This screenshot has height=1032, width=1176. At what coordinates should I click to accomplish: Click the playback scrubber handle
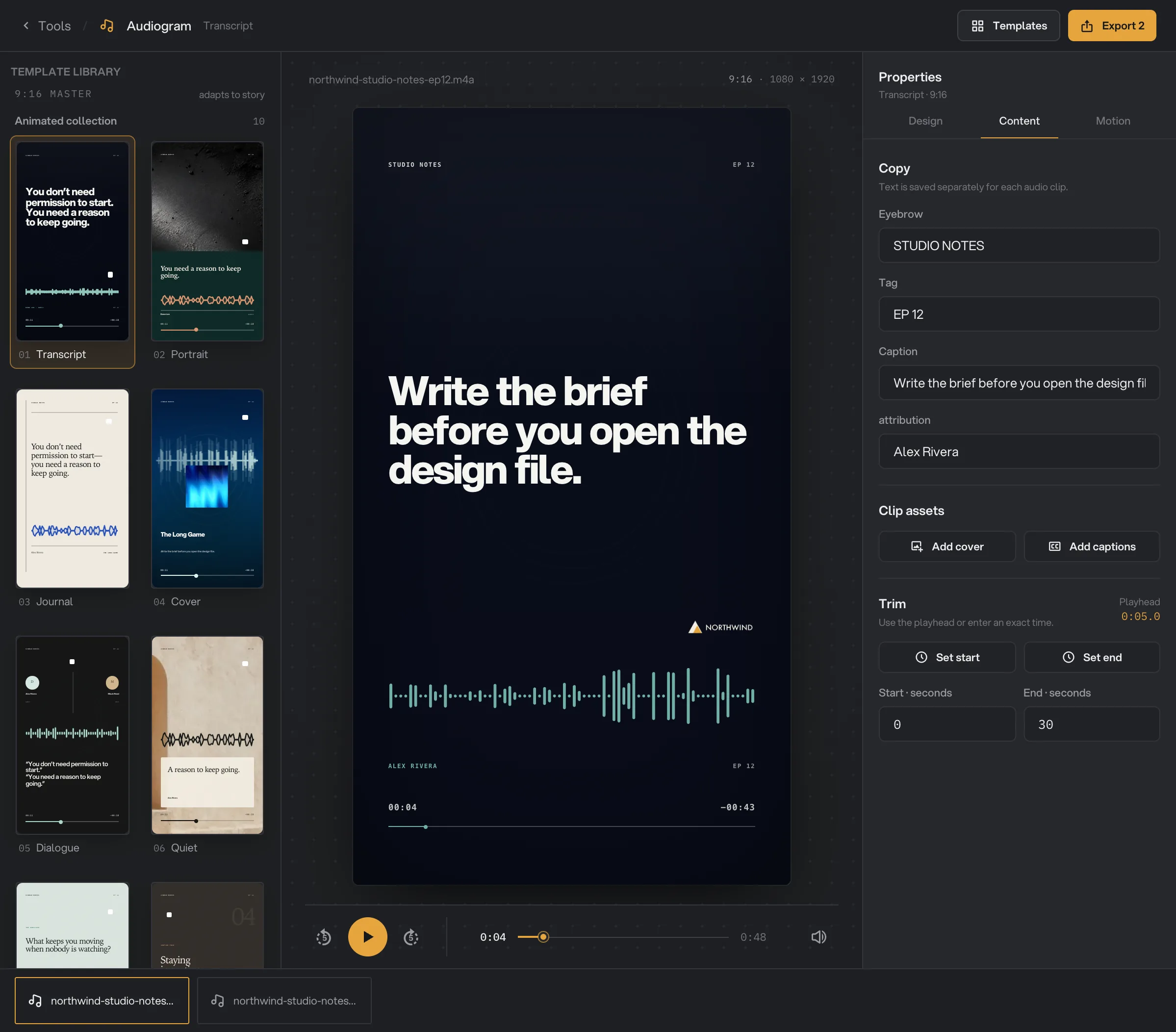pos(543,937)
